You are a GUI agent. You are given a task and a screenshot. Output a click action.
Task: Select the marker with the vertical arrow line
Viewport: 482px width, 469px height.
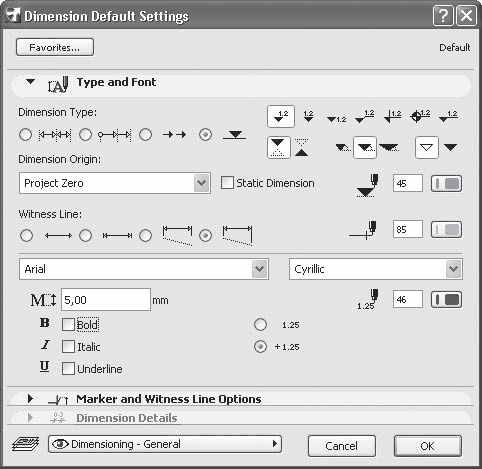pyautogui.click(x=392, y=116)
